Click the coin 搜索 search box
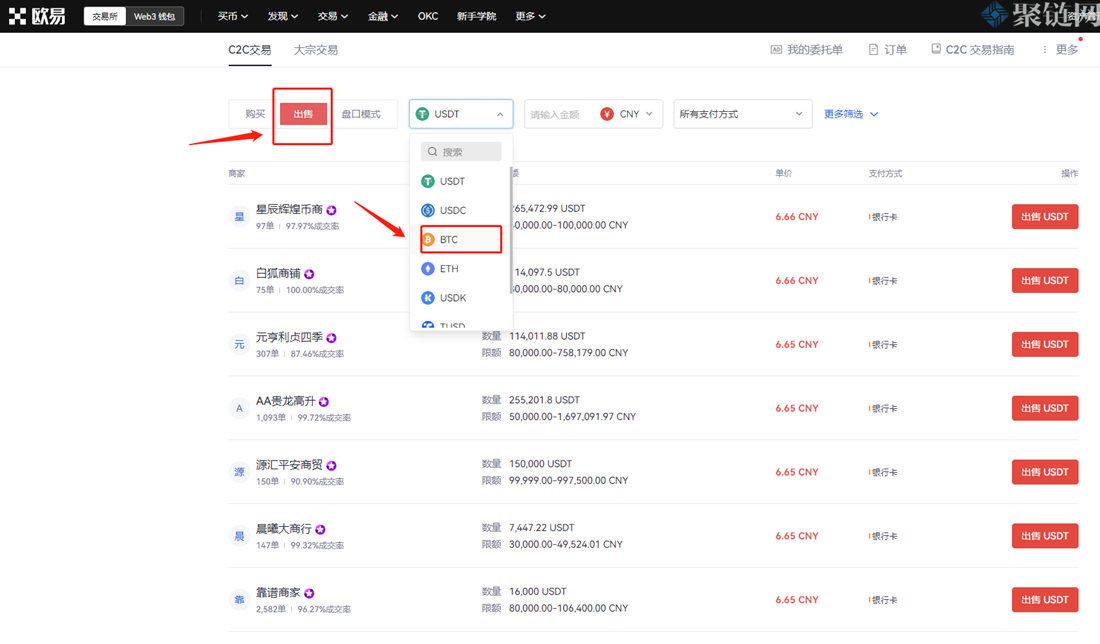This screenshot has height=644, width=1100. pyautogui.click(x=461, y=152)
